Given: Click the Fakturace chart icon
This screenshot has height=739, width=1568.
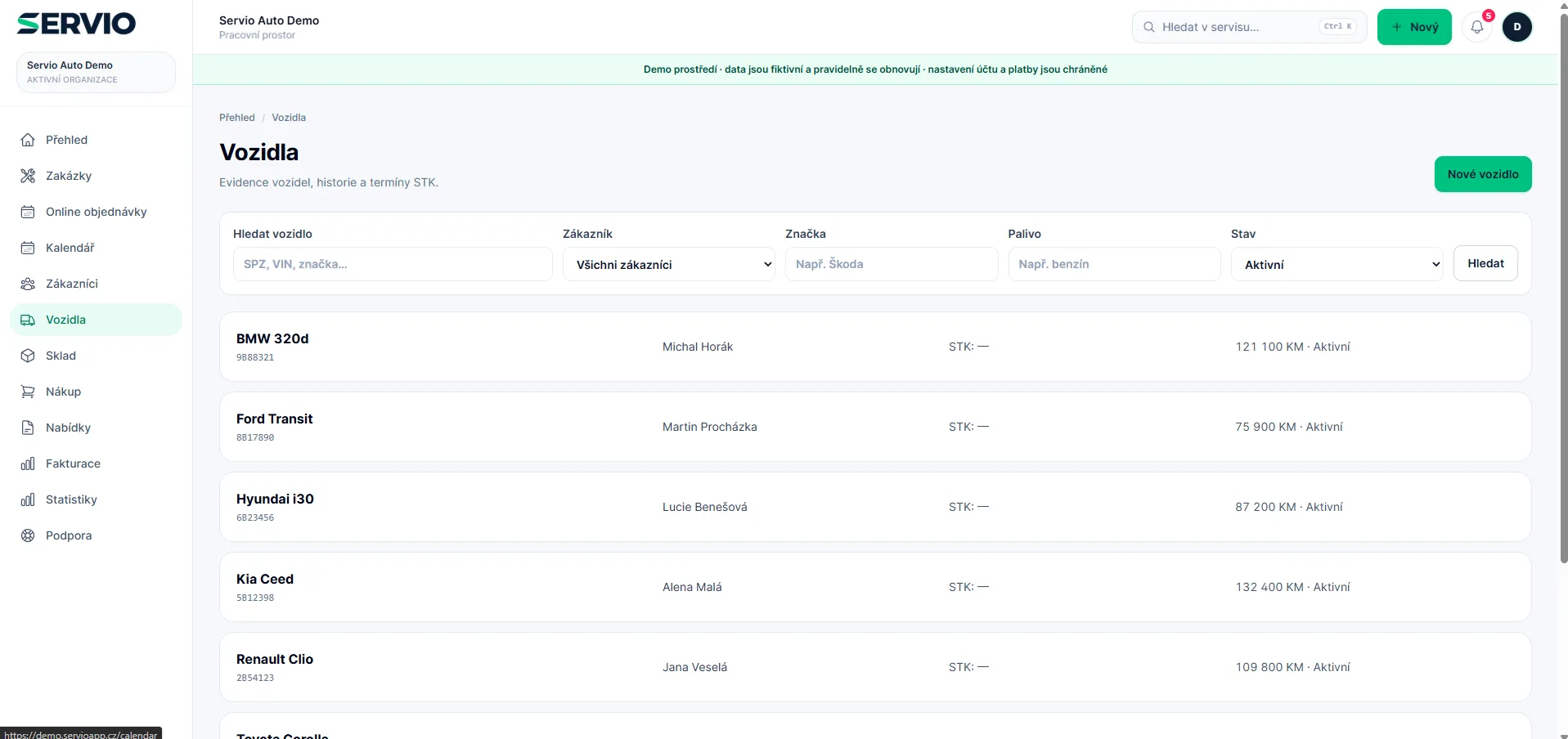Looking at the screenshot, I should [28, 464].
